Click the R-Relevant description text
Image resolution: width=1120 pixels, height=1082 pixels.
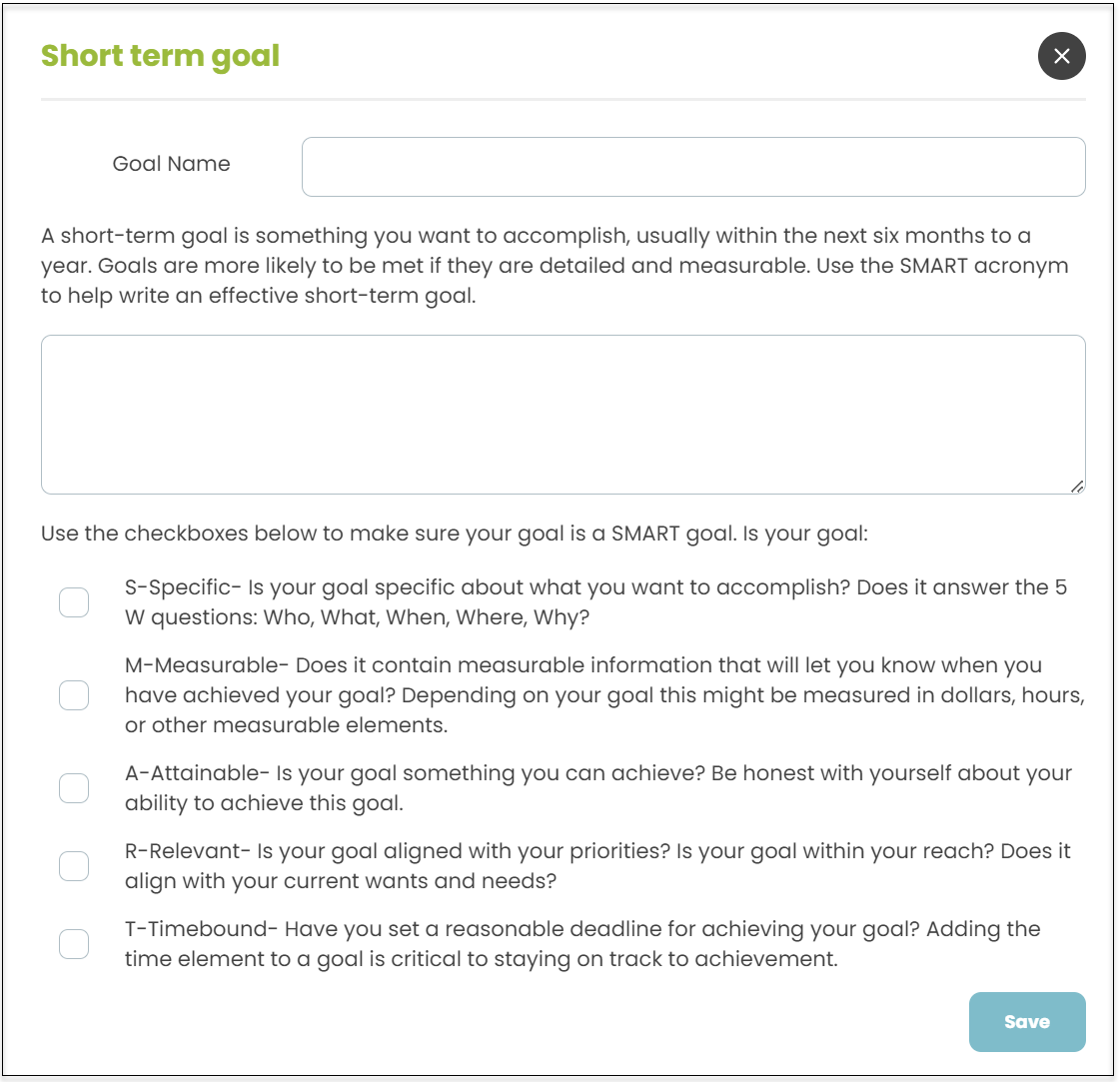(x=597, y=865)
